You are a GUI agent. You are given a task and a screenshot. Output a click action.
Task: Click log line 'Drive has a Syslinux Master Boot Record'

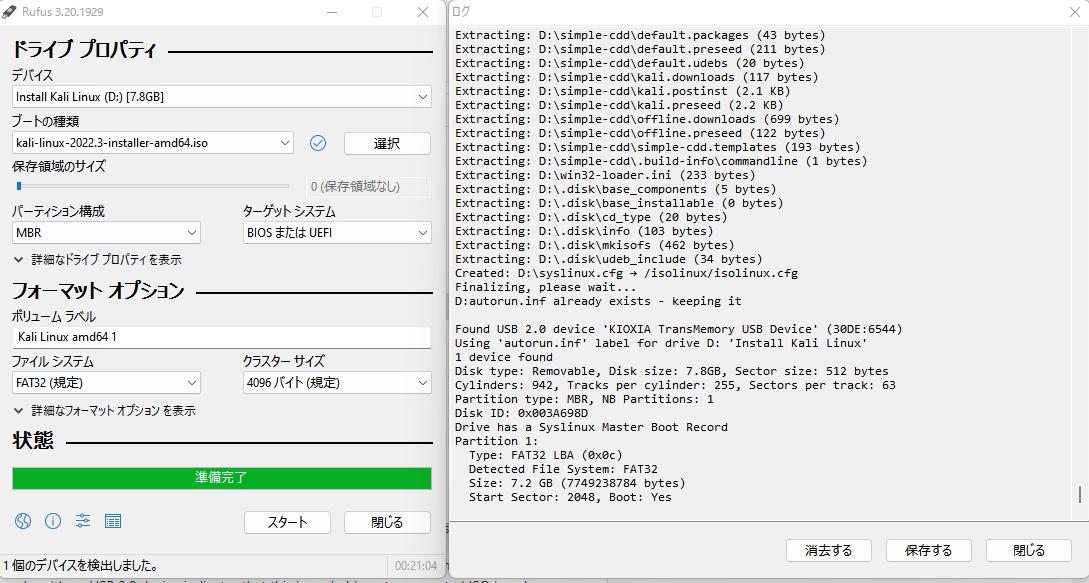[591, 427]
